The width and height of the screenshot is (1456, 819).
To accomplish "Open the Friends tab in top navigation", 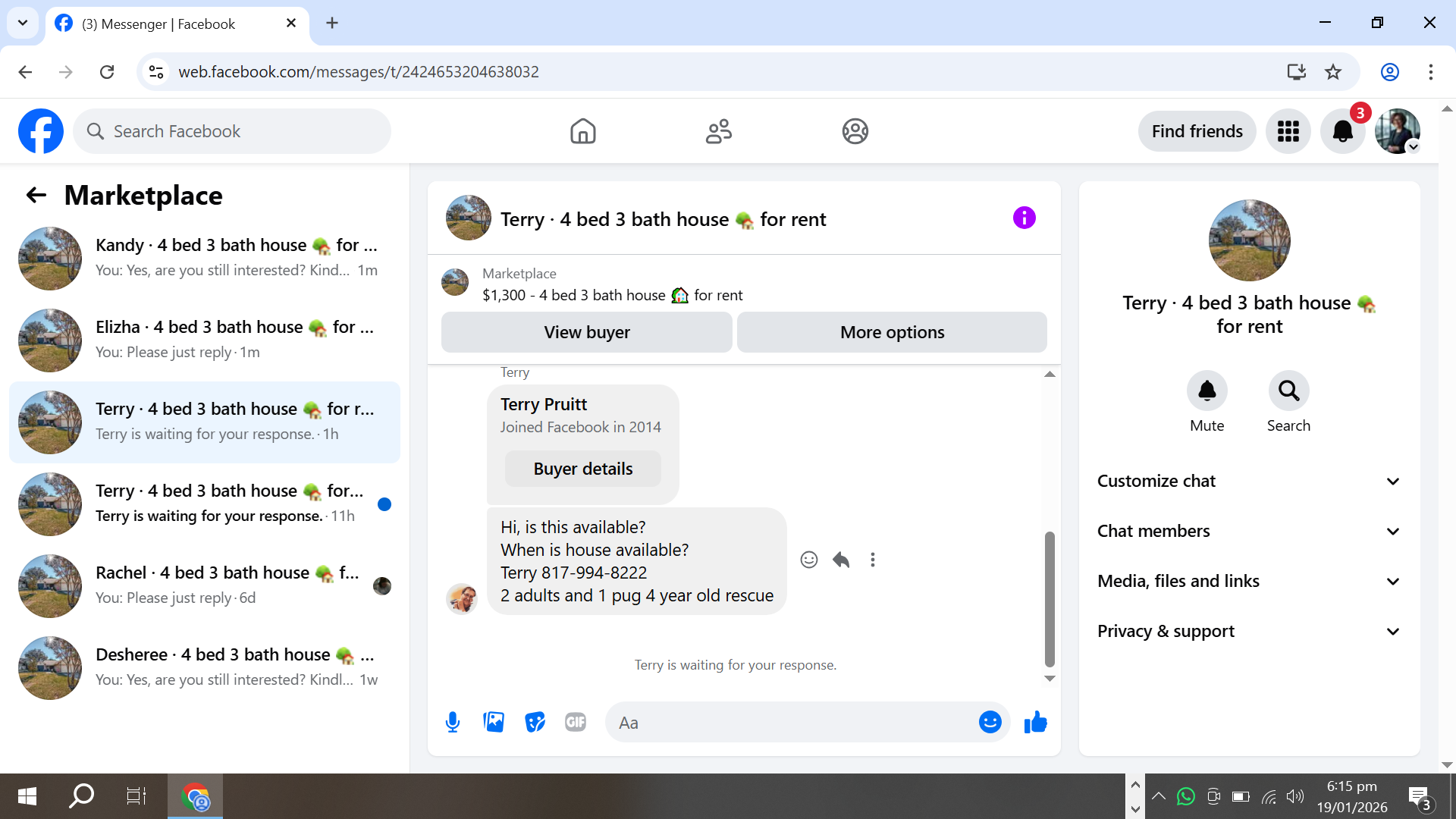I will tap(718, 131).
